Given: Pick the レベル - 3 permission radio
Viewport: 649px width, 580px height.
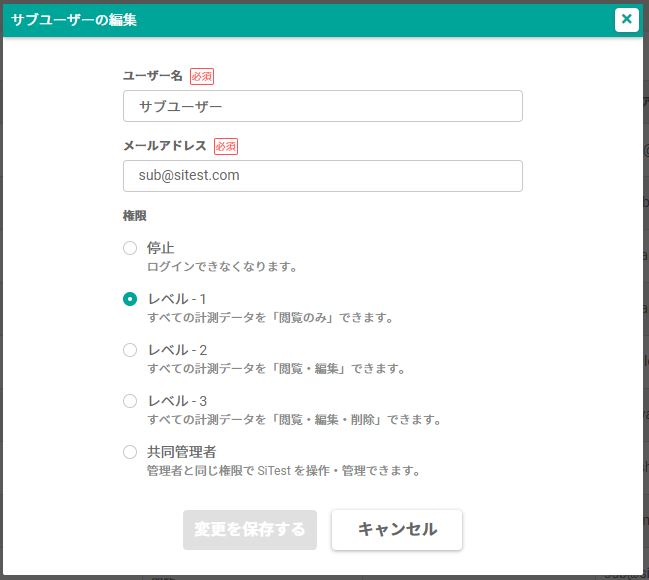Looking at the screenshot, I should [130, 401].
